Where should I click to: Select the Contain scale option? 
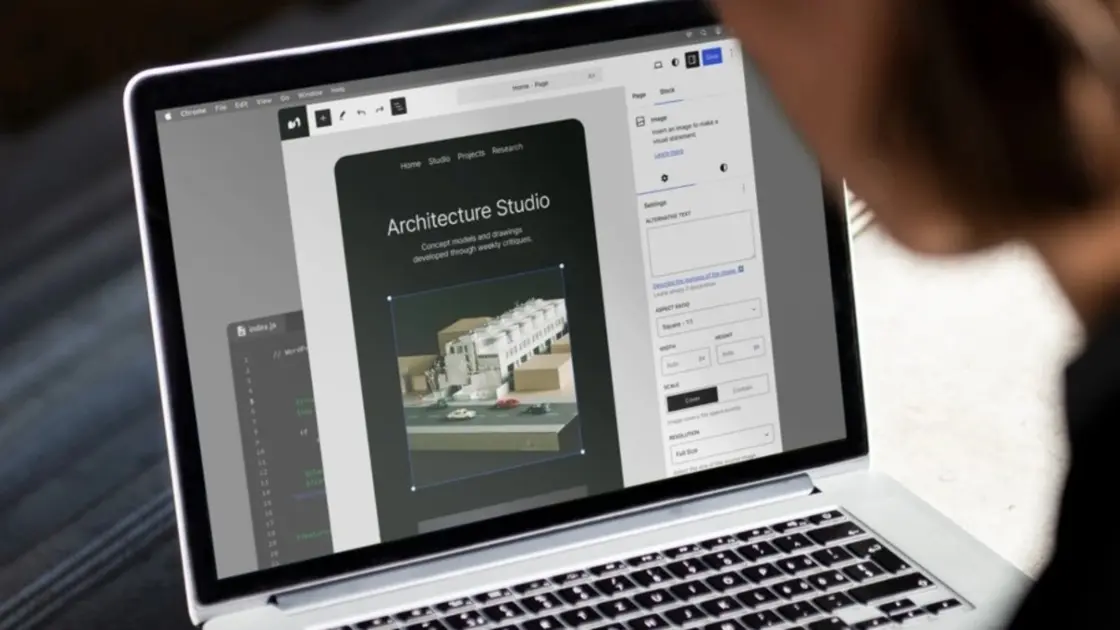pos(743,389)
